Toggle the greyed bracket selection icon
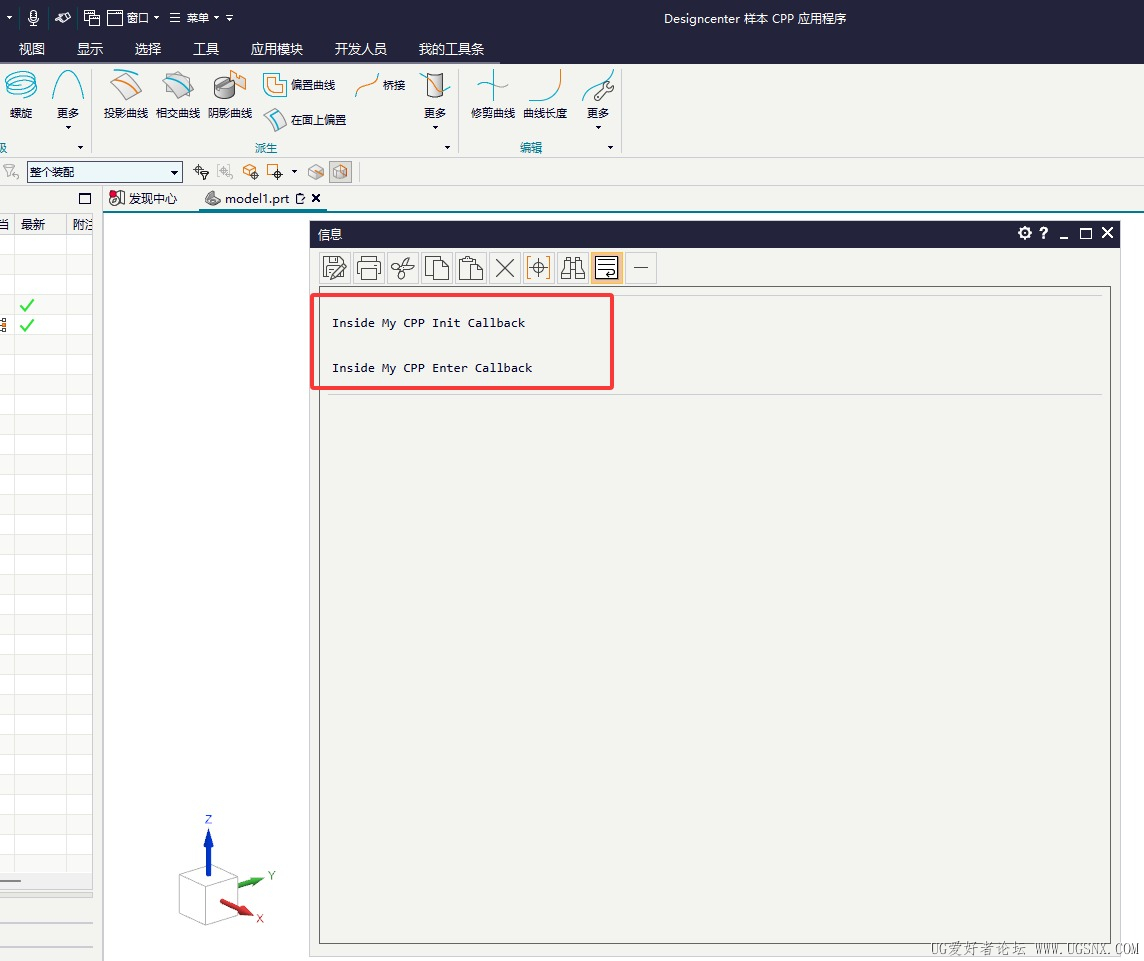 coord(225,172)
